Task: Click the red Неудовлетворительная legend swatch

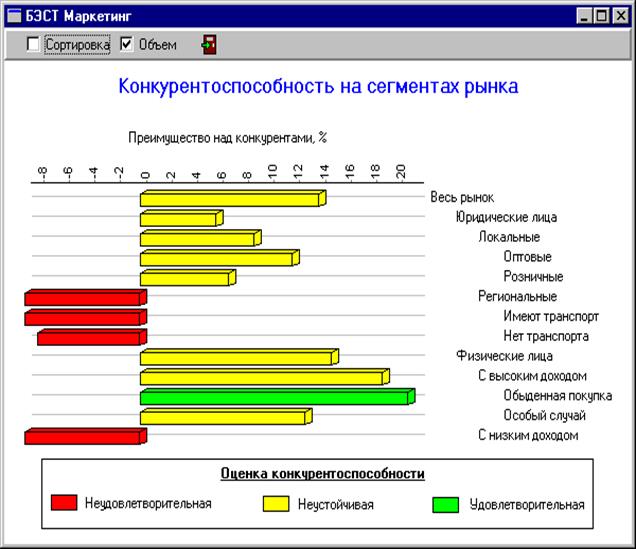Action: pos(64,504)
